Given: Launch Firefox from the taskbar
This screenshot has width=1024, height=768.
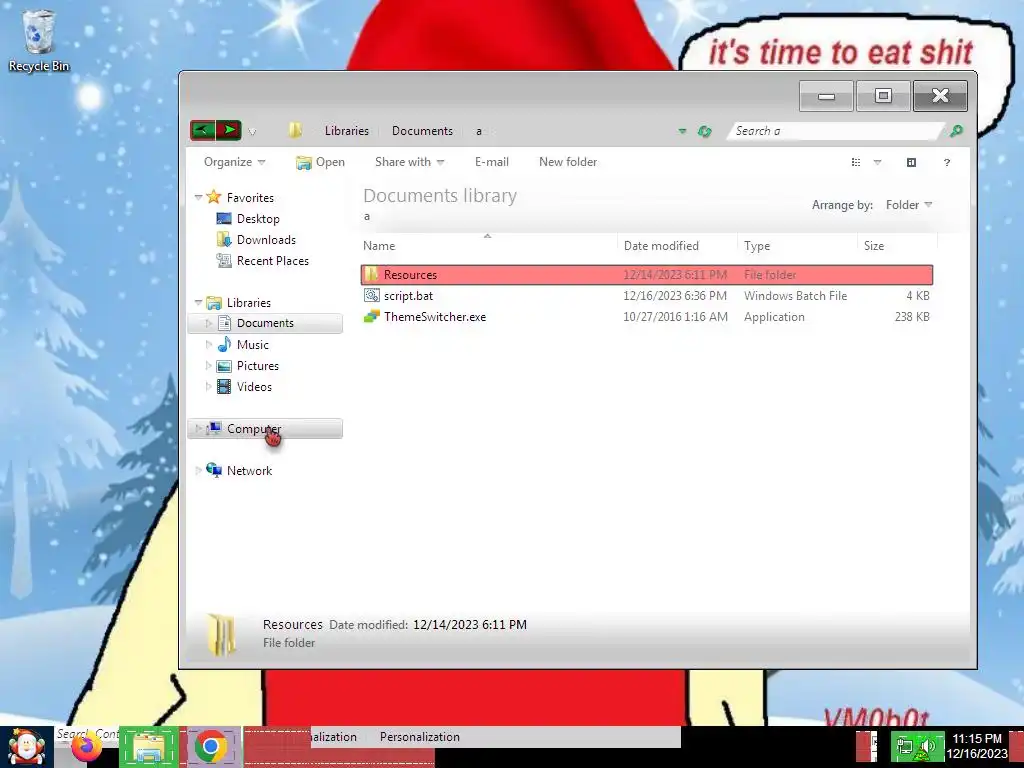Looking at the screenshot, I should click(x=87, y=748).
